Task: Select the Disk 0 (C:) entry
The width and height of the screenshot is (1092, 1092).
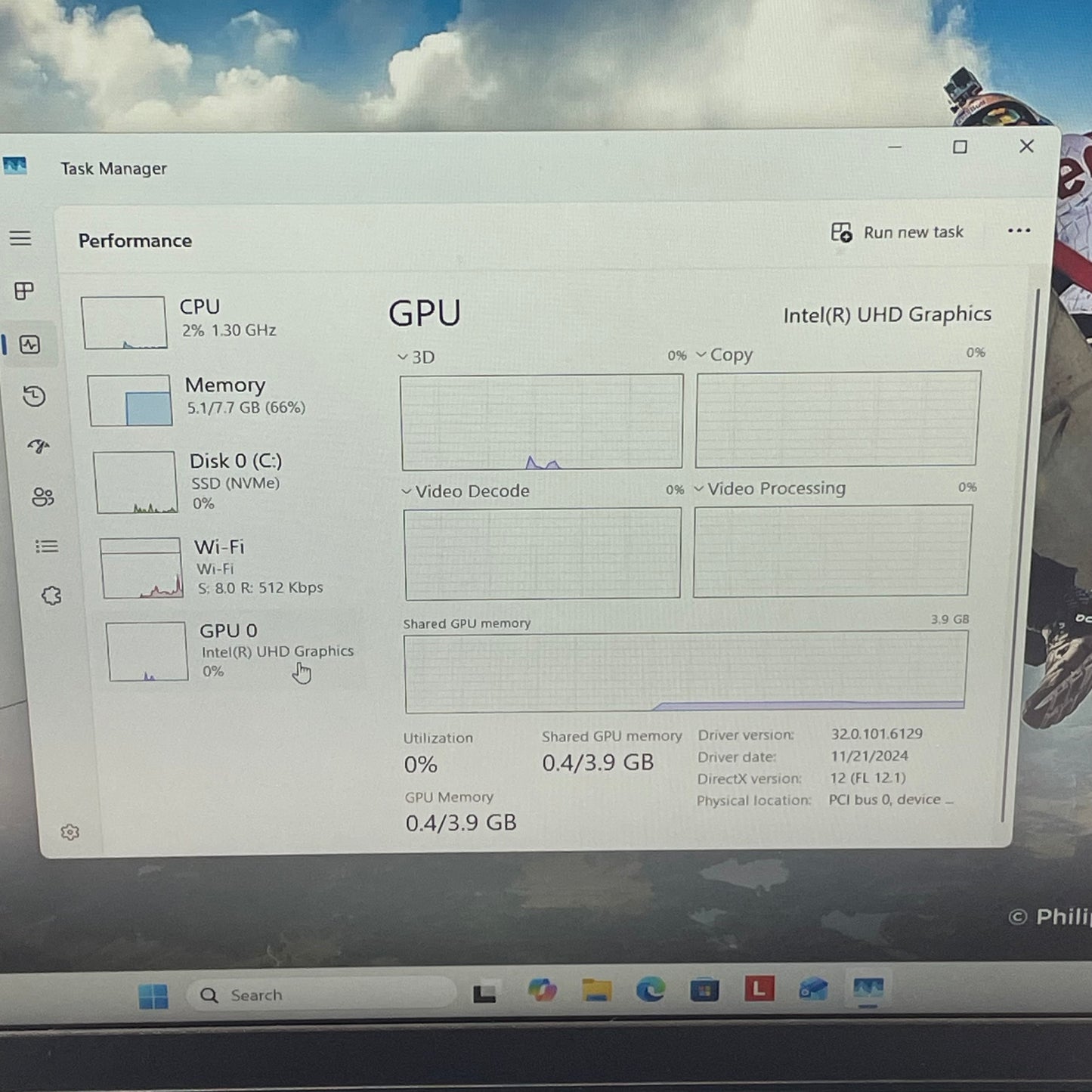Action: 227,482
